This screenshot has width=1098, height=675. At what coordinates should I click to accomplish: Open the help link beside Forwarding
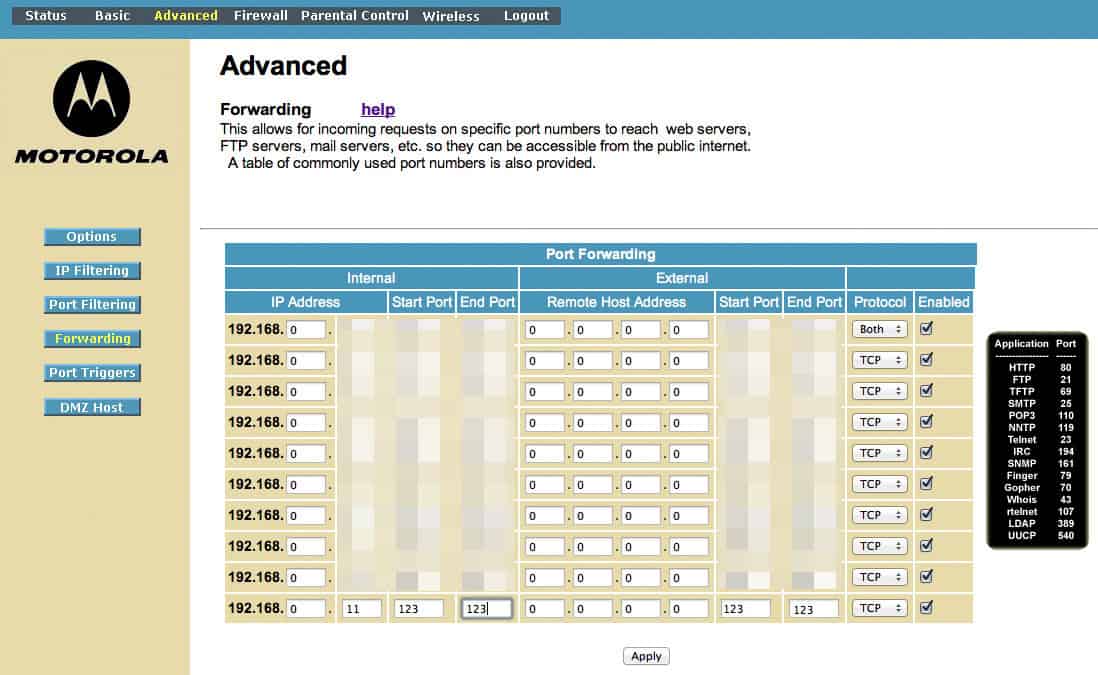pyautogui.click(x=378, y=110)
